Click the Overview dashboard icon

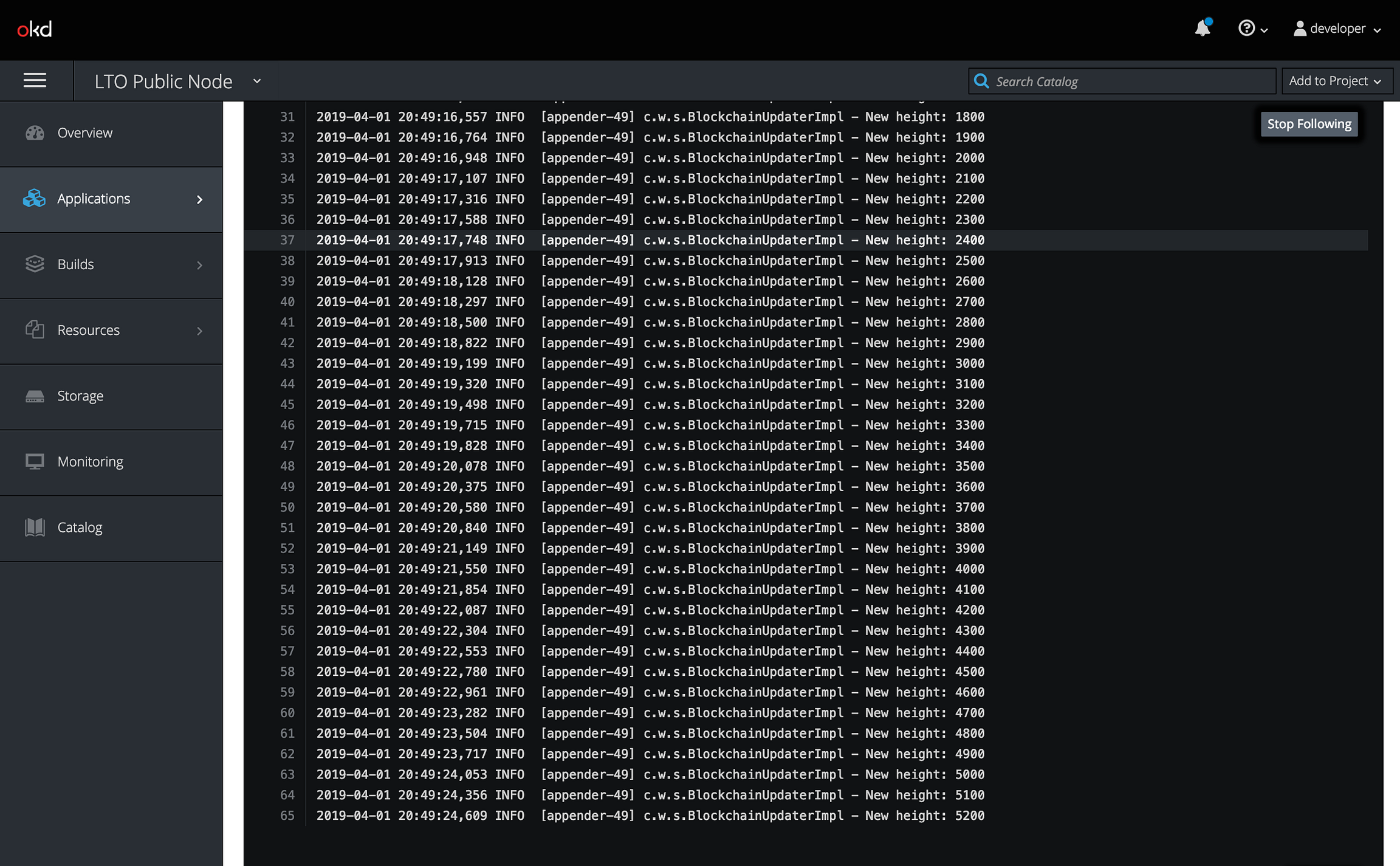tap(35, 132)
